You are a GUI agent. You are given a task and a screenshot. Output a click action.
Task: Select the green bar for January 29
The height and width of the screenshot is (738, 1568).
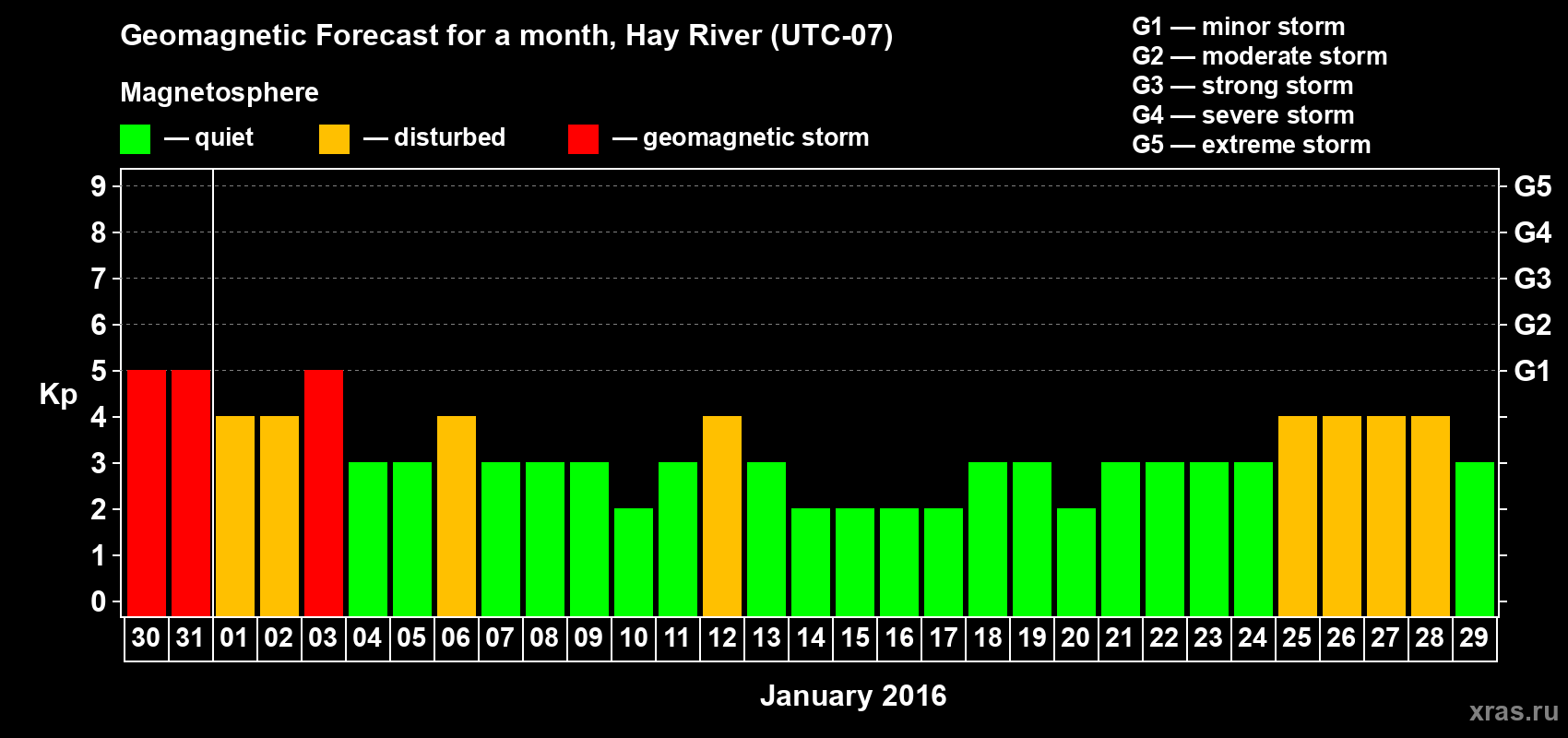coord(1475,540)
